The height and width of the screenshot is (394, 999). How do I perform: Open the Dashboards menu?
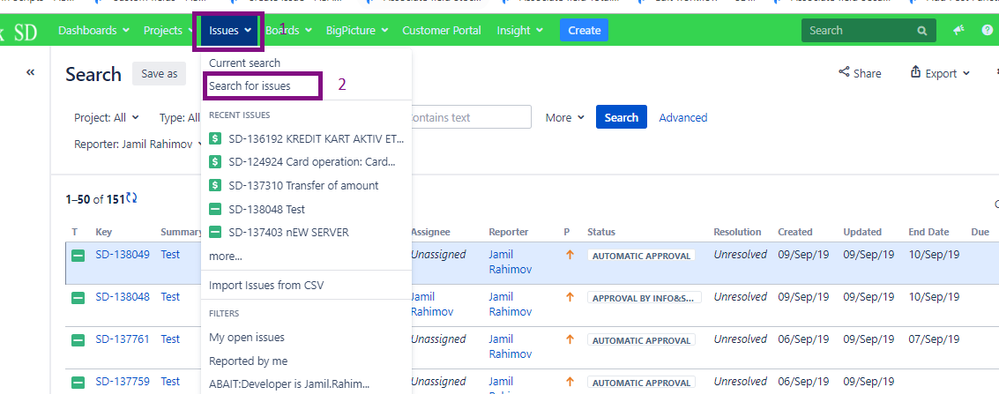(94, 30)
